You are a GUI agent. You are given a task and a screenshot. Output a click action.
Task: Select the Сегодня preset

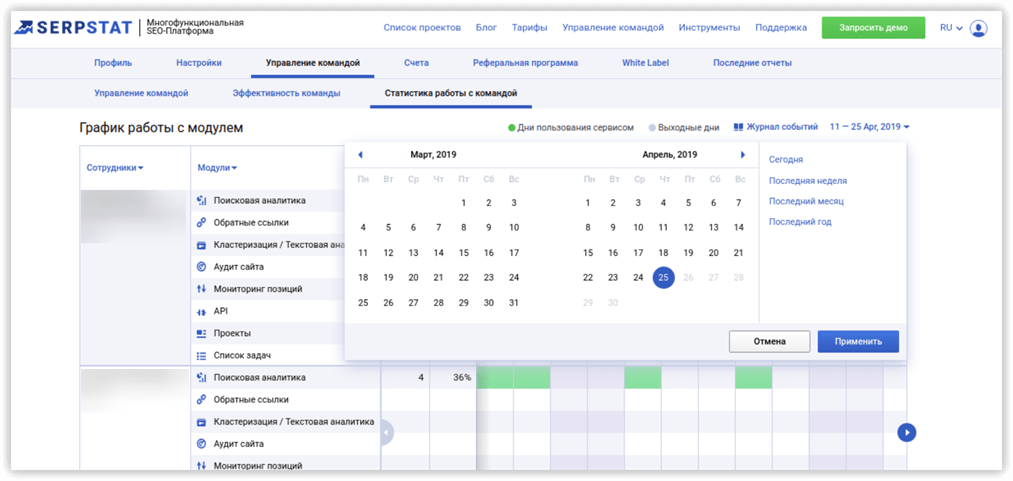tap(786, 159)
